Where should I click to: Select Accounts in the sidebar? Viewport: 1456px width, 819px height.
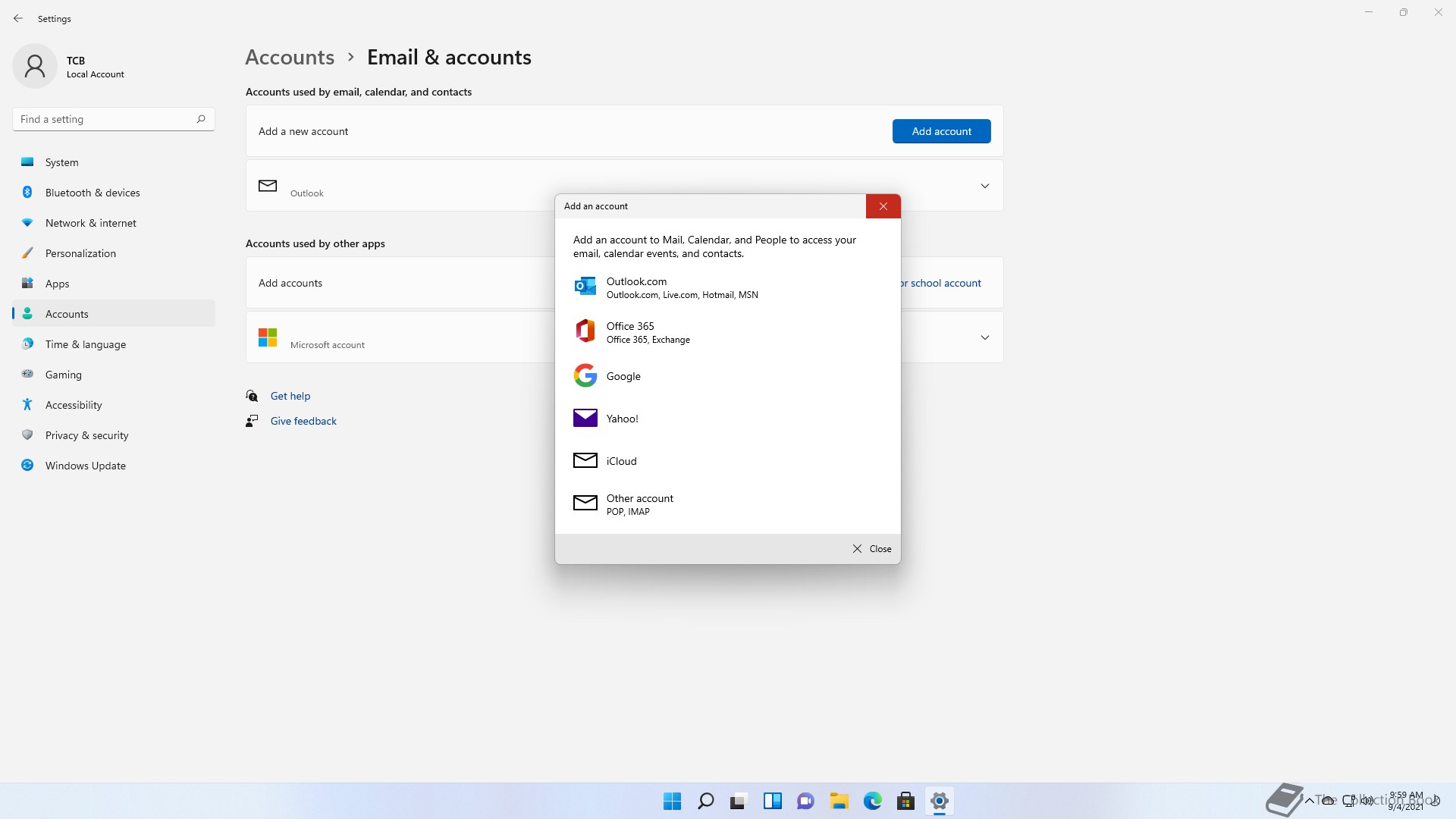point(114,314)
